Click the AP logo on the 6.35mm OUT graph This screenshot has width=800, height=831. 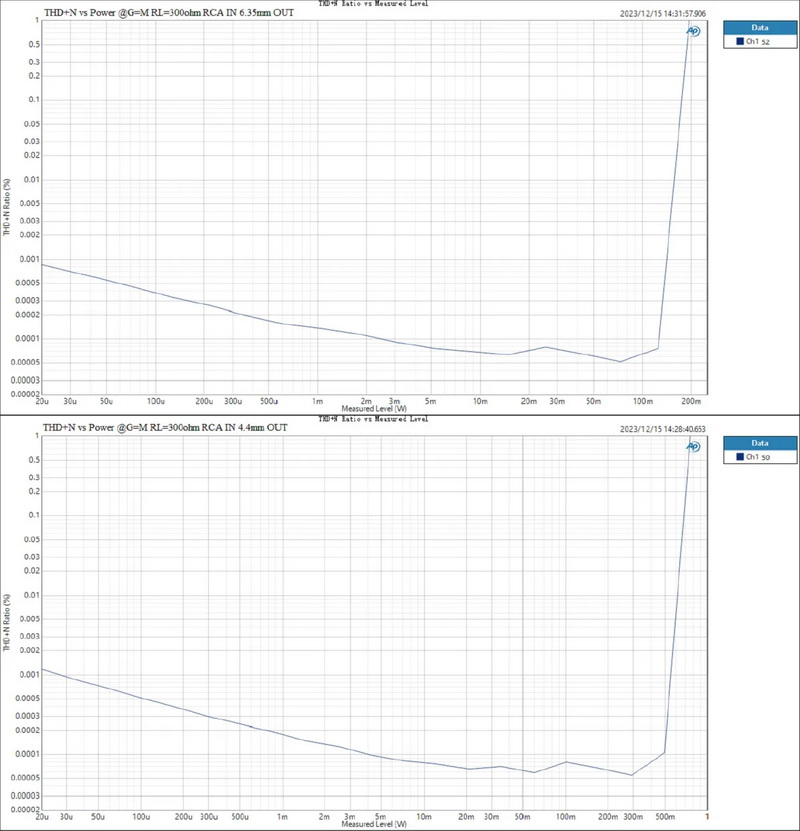[x=694, y=31]
